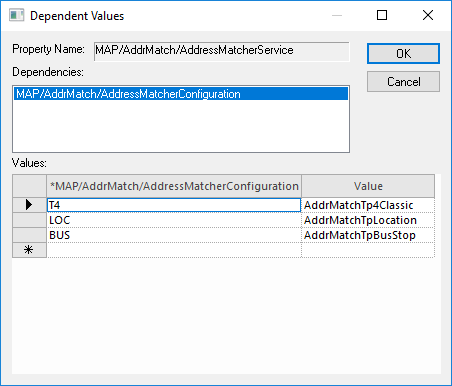452x386 pixels.
Task: Select the T4 row via arrow header
Action: [x=29, y=205]
